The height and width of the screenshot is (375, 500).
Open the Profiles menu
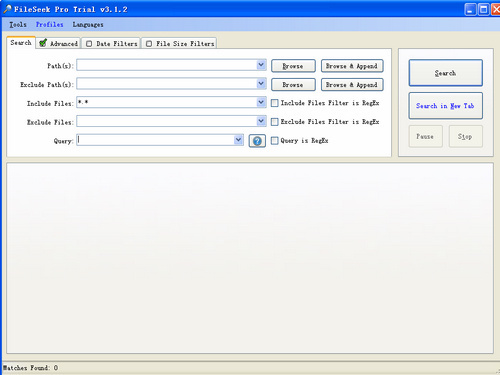(x=49, y=24)
